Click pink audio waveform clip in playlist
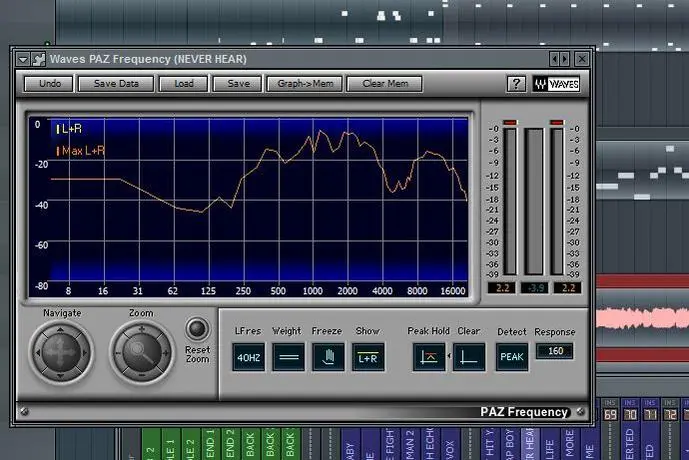The height and width of the screenshot is (460, 689). (x=642, y=318)
